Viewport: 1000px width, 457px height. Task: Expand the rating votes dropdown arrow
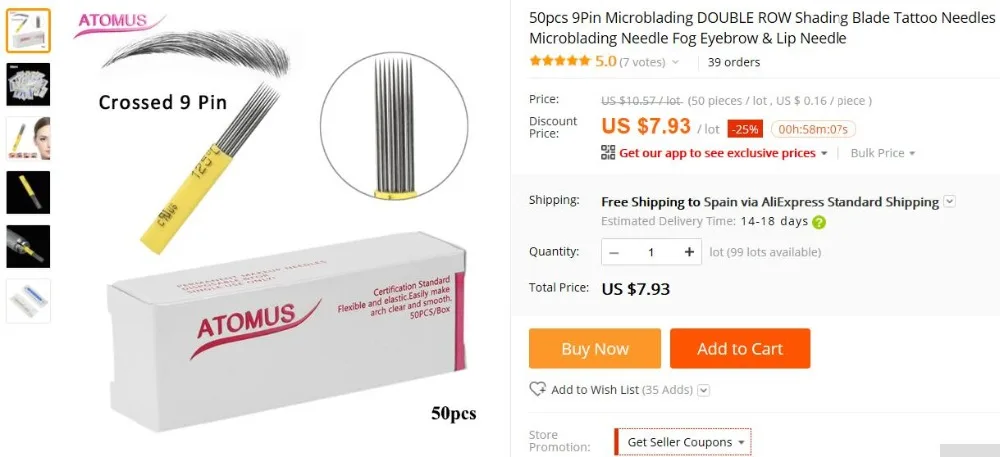(x=676, y=62)
